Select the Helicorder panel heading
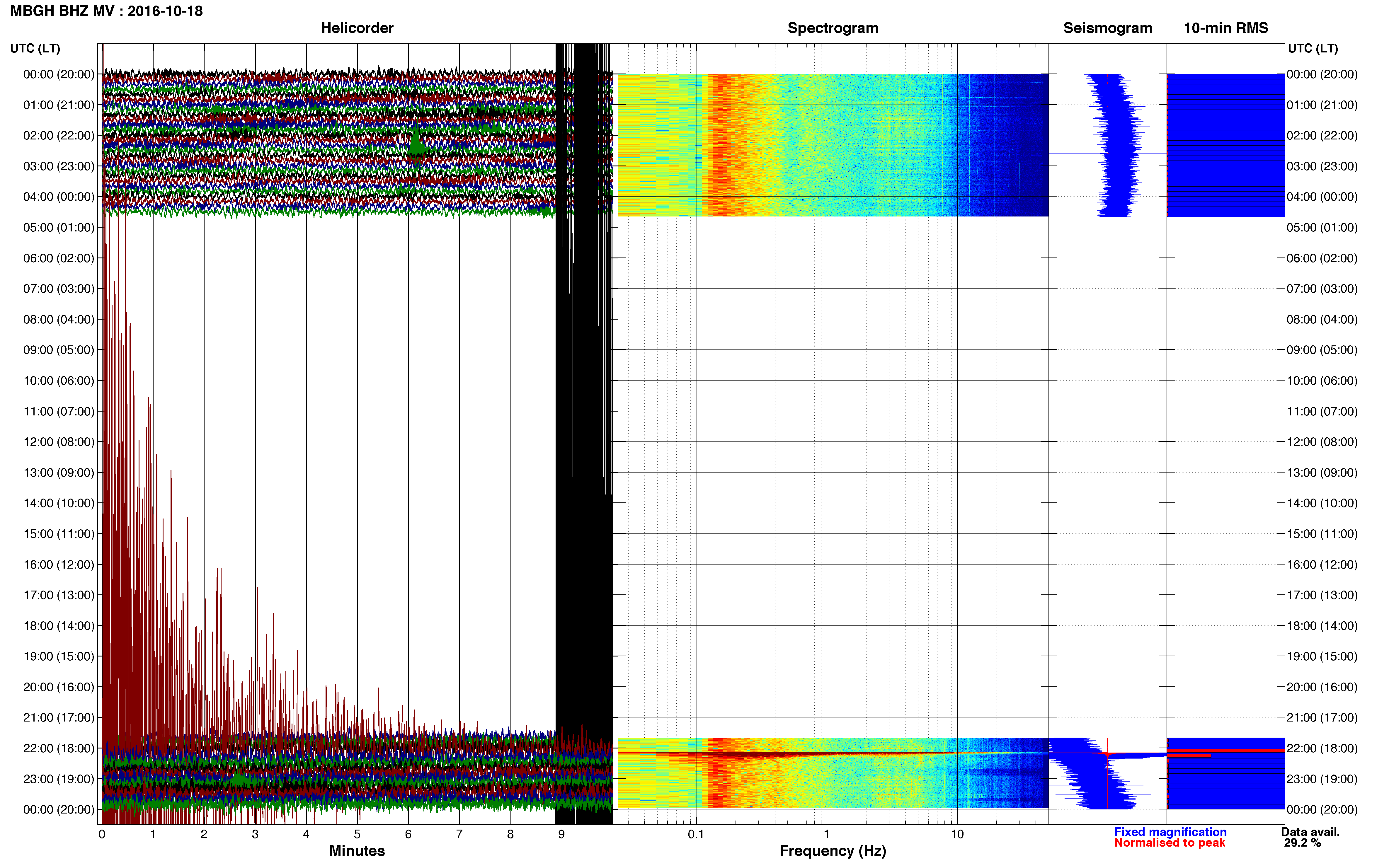 pos(357,28)
